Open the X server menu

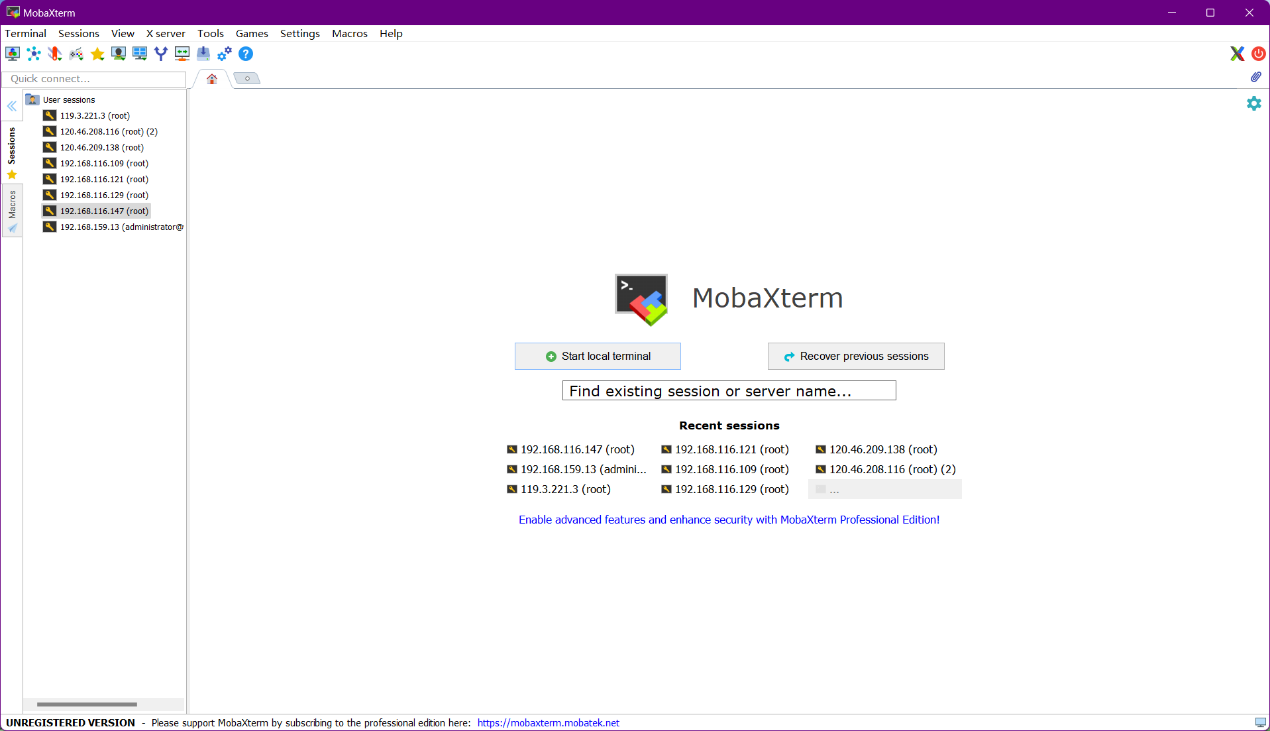pyautogui.click(x=166, y=33)
